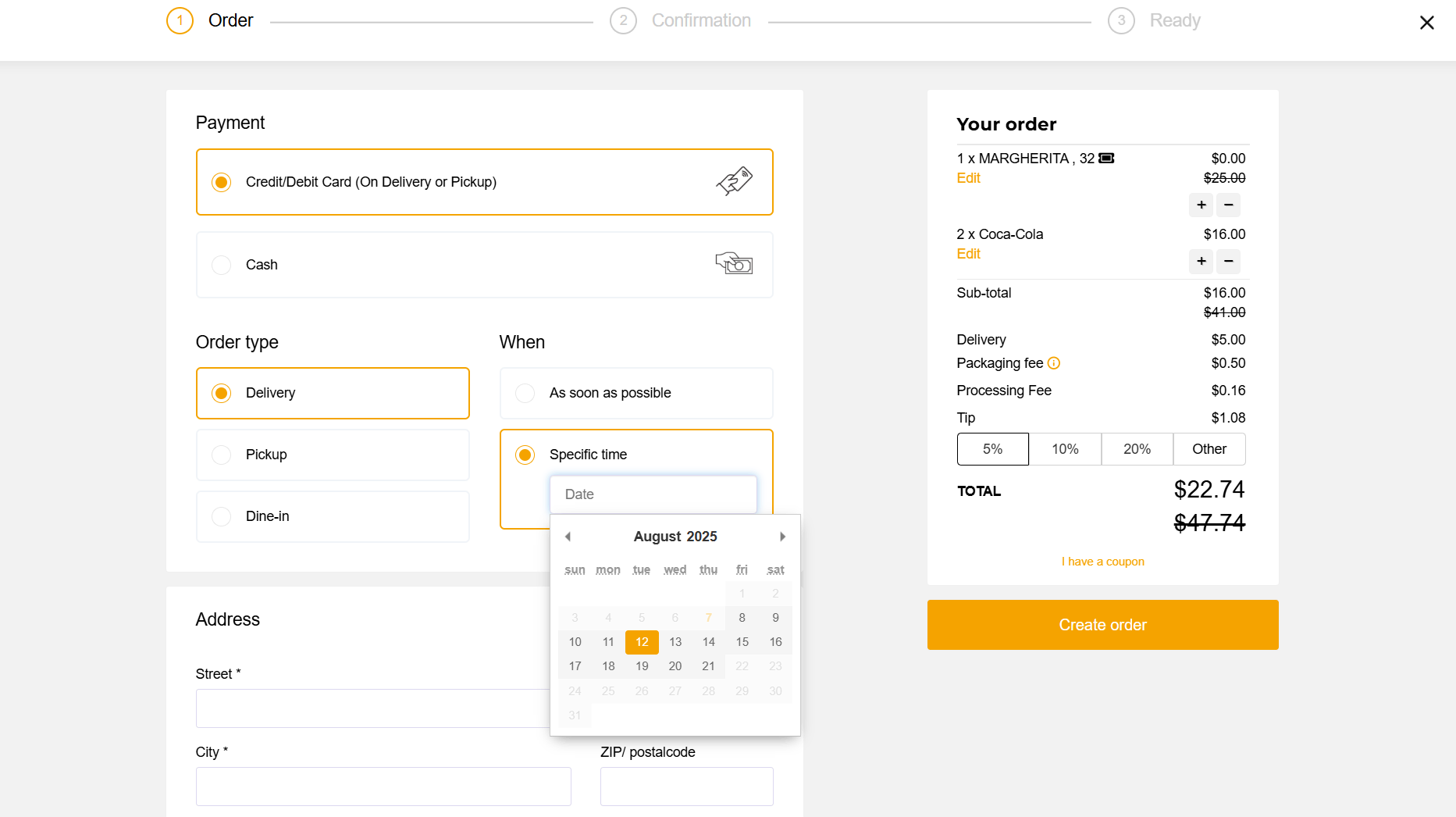This screenshot has width=1456, height=817.
Task: Go to previous month in calendar
Action: tap(568, 537)
